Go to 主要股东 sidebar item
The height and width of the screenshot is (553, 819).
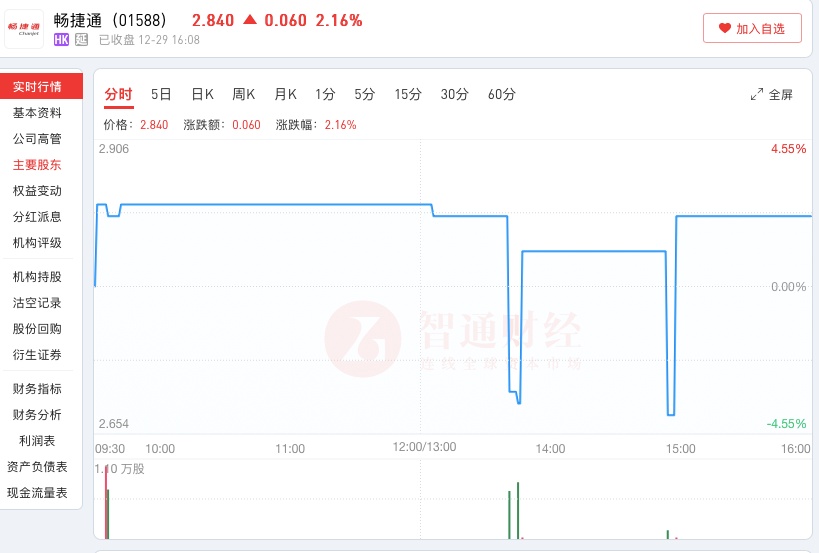[x=37, y=165]
